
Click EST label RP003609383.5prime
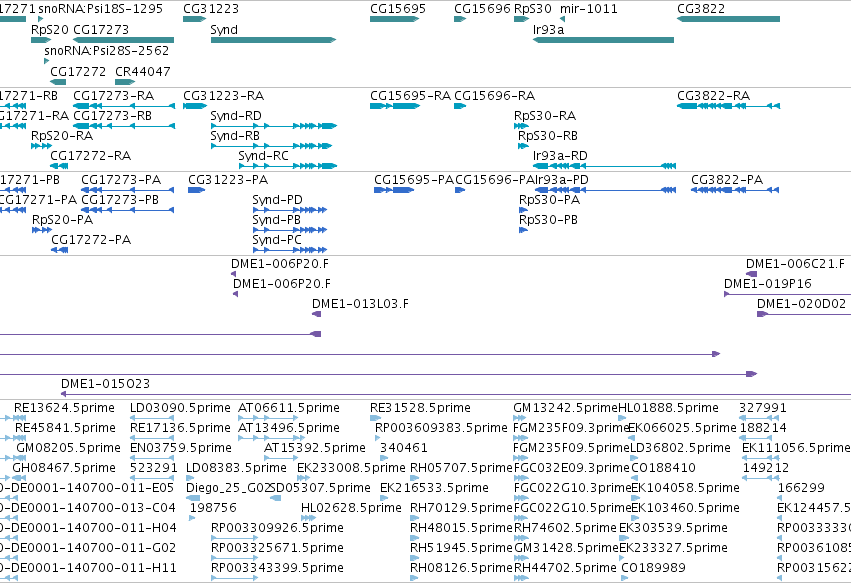pyautogui.click(x=441, y=428)
